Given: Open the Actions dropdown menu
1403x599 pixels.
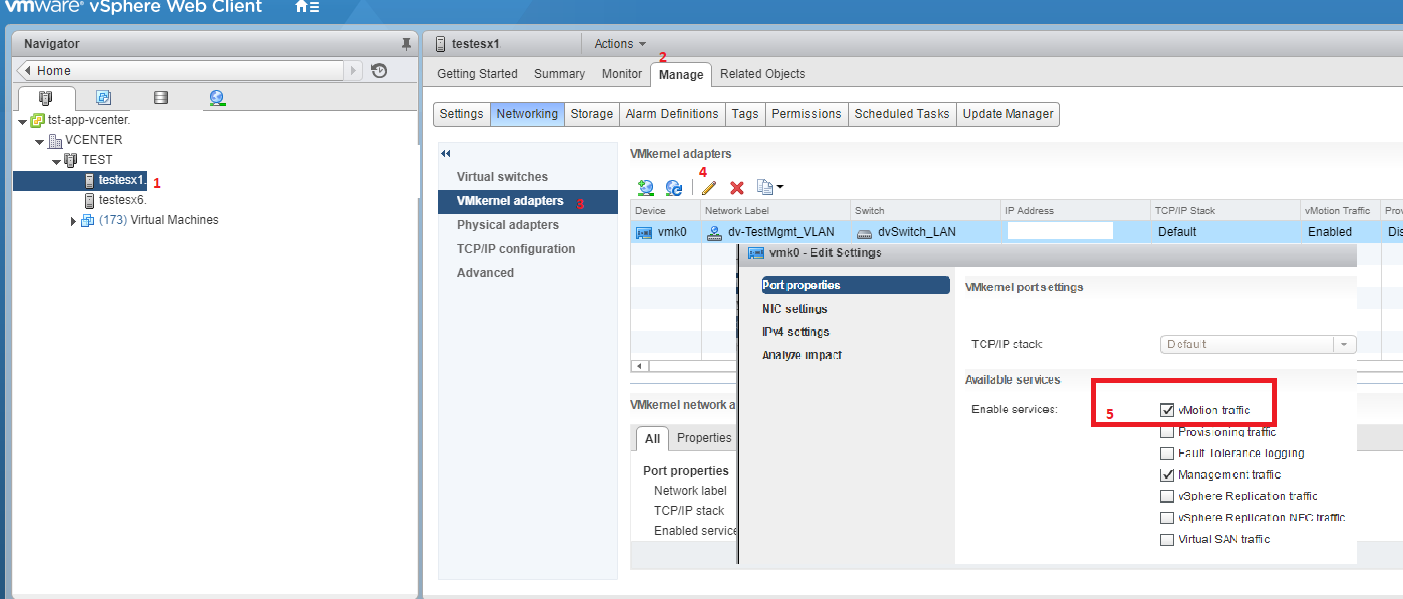Looking at the screenshot, I should point(620,44).
